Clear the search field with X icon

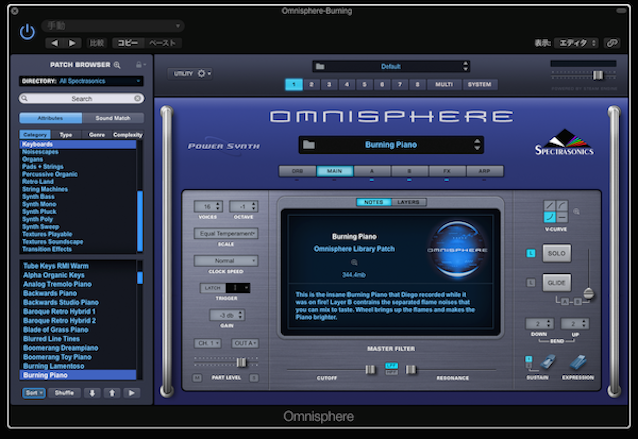click(x=138, y=98)
